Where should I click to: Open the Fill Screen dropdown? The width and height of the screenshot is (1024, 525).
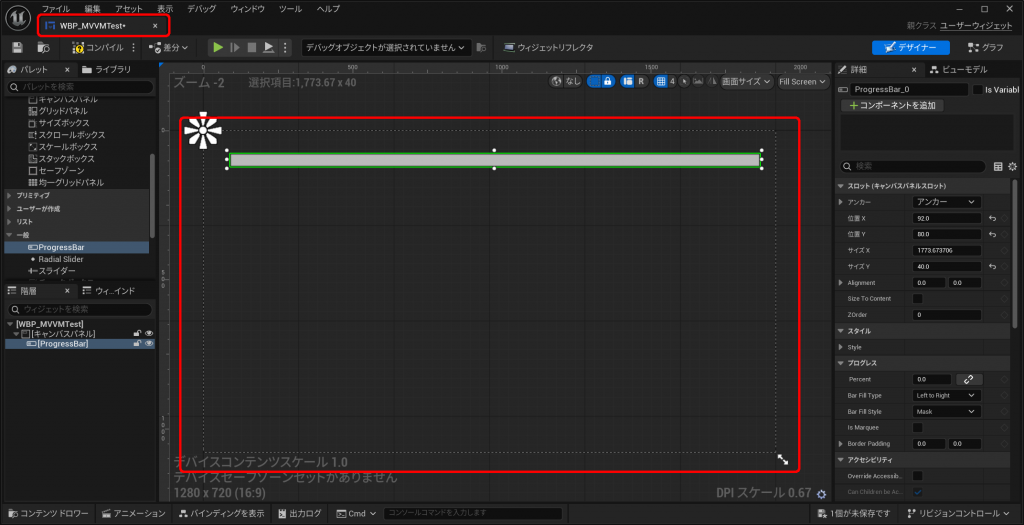(802, 81)
